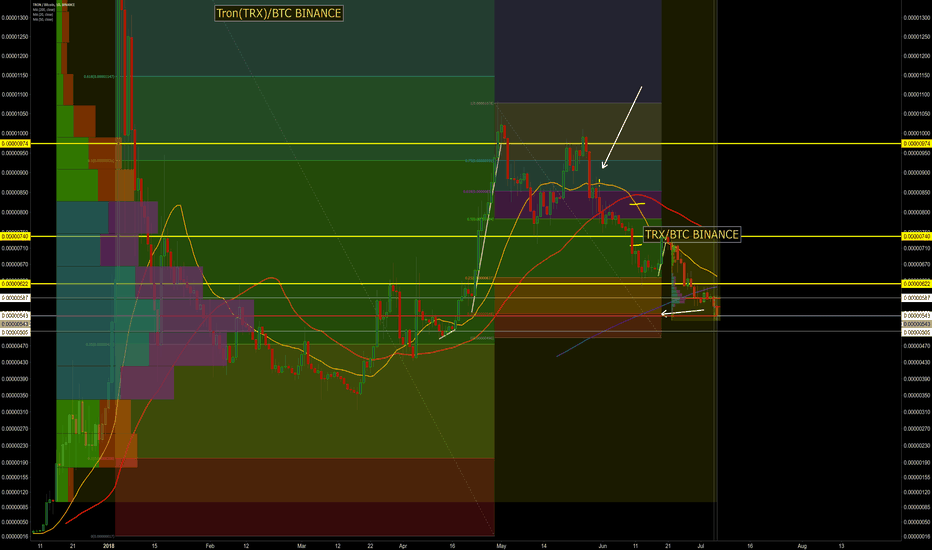The height and width of the screenshot is (550, 932).
Task: Select yellow 0.00000622 price tag on right scale
Action: point(917,284)
